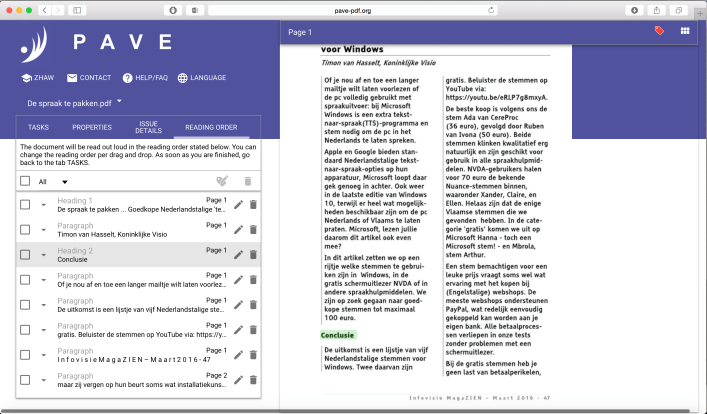The width and height of the screenshot is (707, 414).
Task: Expand the Infovisie MagaZIEN row type arrow
Action: click(x=44, y=355)
